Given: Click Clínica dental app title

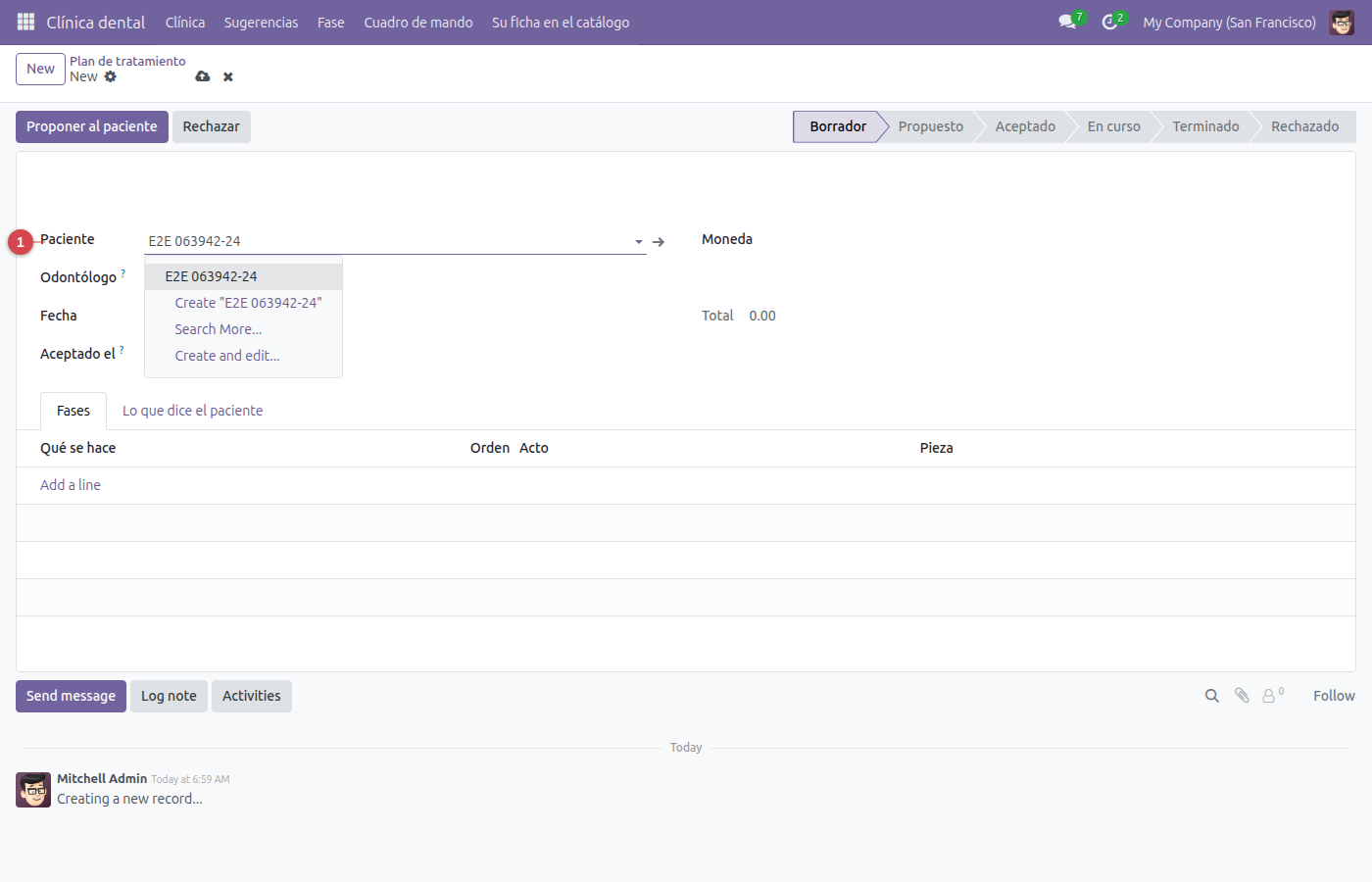Looking at the screenshot, I should pyautogui.click(x=96, y=22).
